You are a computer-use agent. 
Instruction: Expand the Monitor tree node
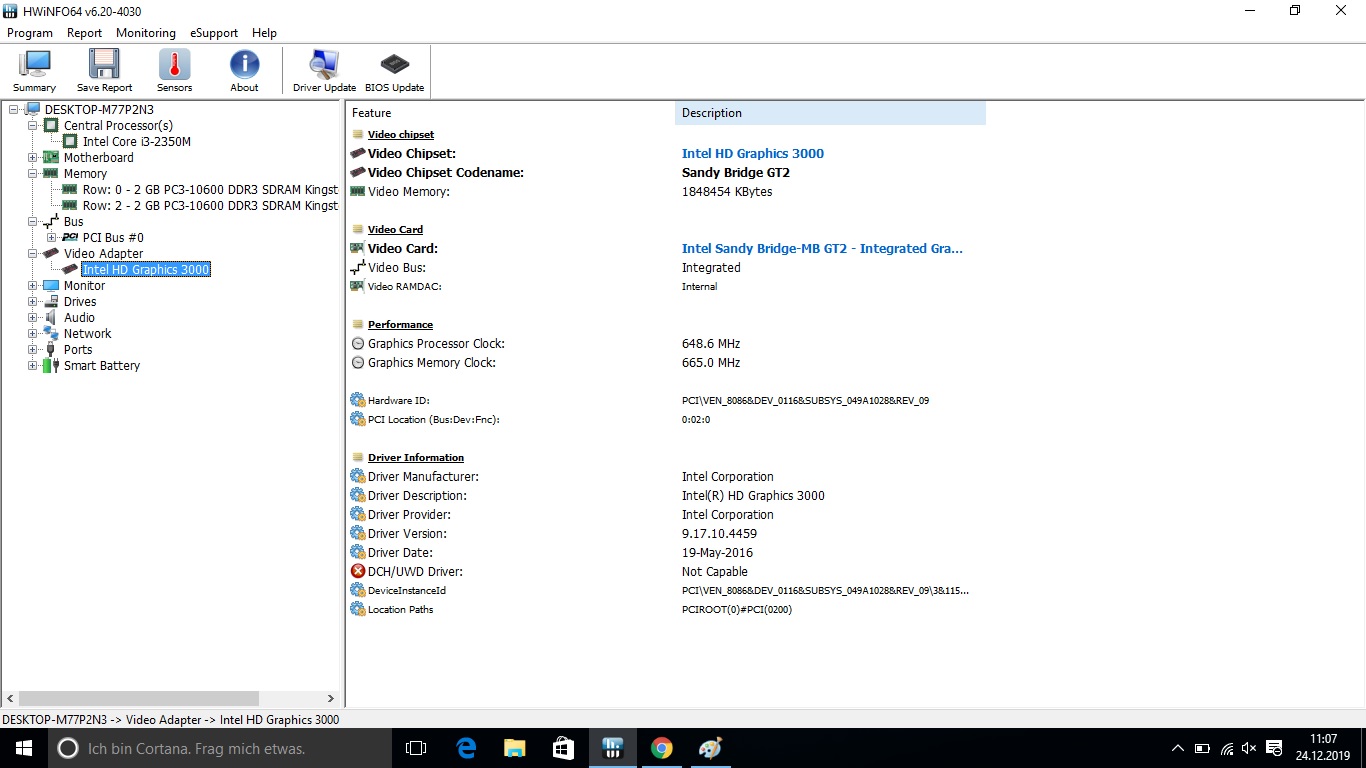point(32,286)
